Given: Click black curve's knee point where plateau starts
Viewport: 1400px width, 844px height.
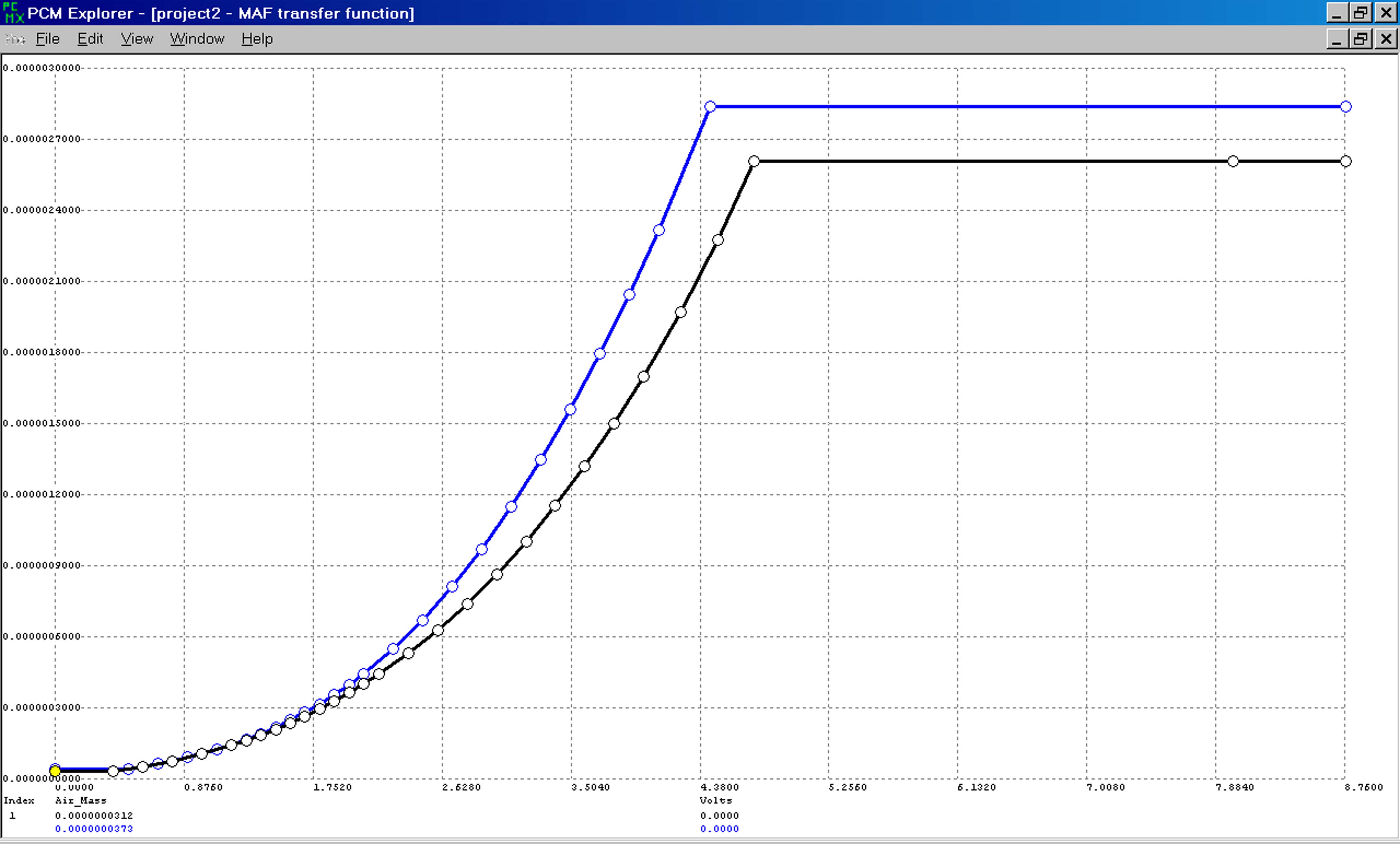Looking at the screenshot, I should [x=754, y=161].
